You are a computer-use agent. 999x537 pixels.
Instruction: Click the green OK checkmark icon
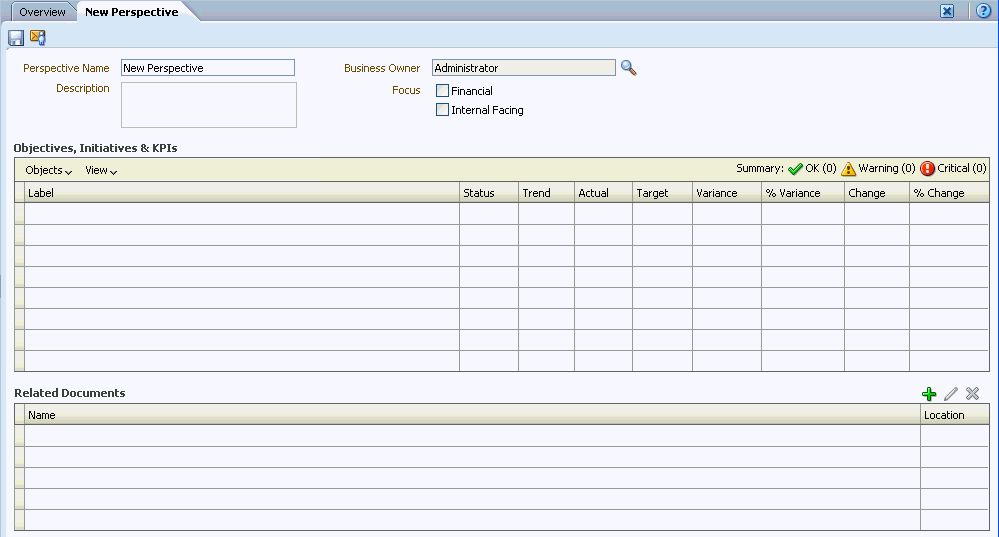click(795, 169)
